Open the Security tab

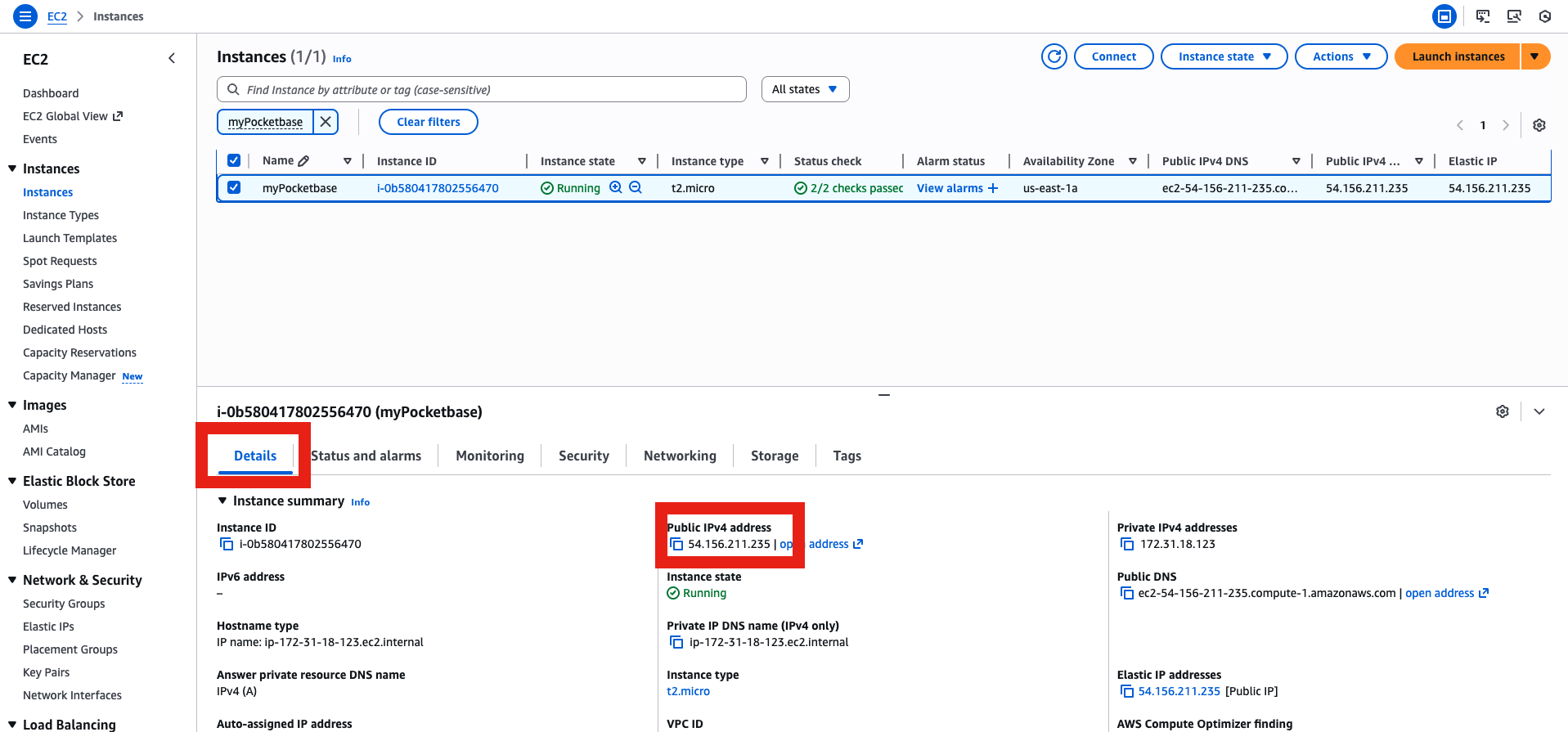(x=584, y=456)
